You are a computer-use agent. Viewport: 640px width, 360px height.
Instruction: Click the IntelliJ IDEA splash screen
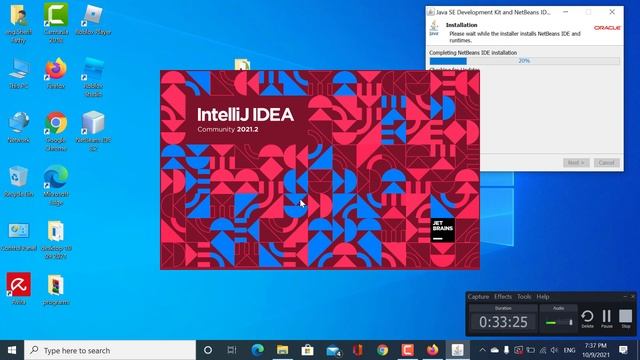point(320,170)
